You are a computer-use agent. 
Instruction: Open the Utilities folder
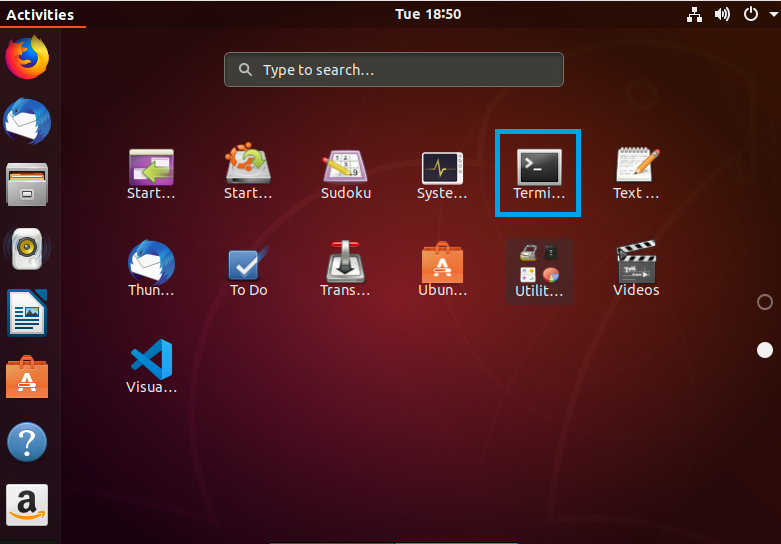(539, 272)
